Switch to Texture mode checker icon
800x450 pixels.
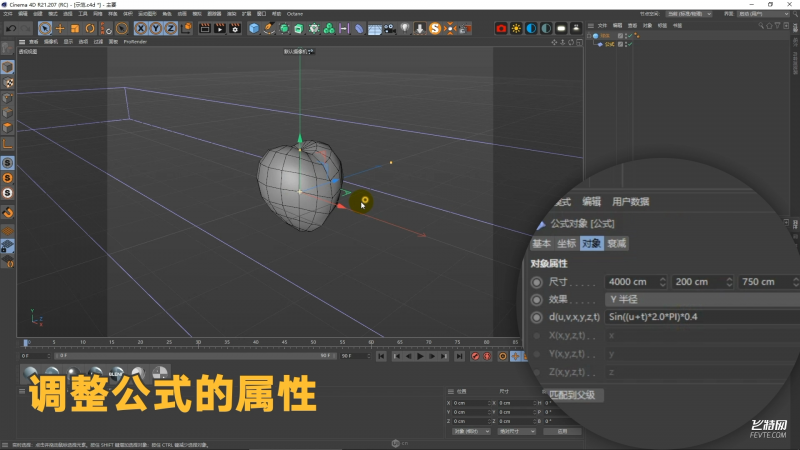[x=8, y=83]
